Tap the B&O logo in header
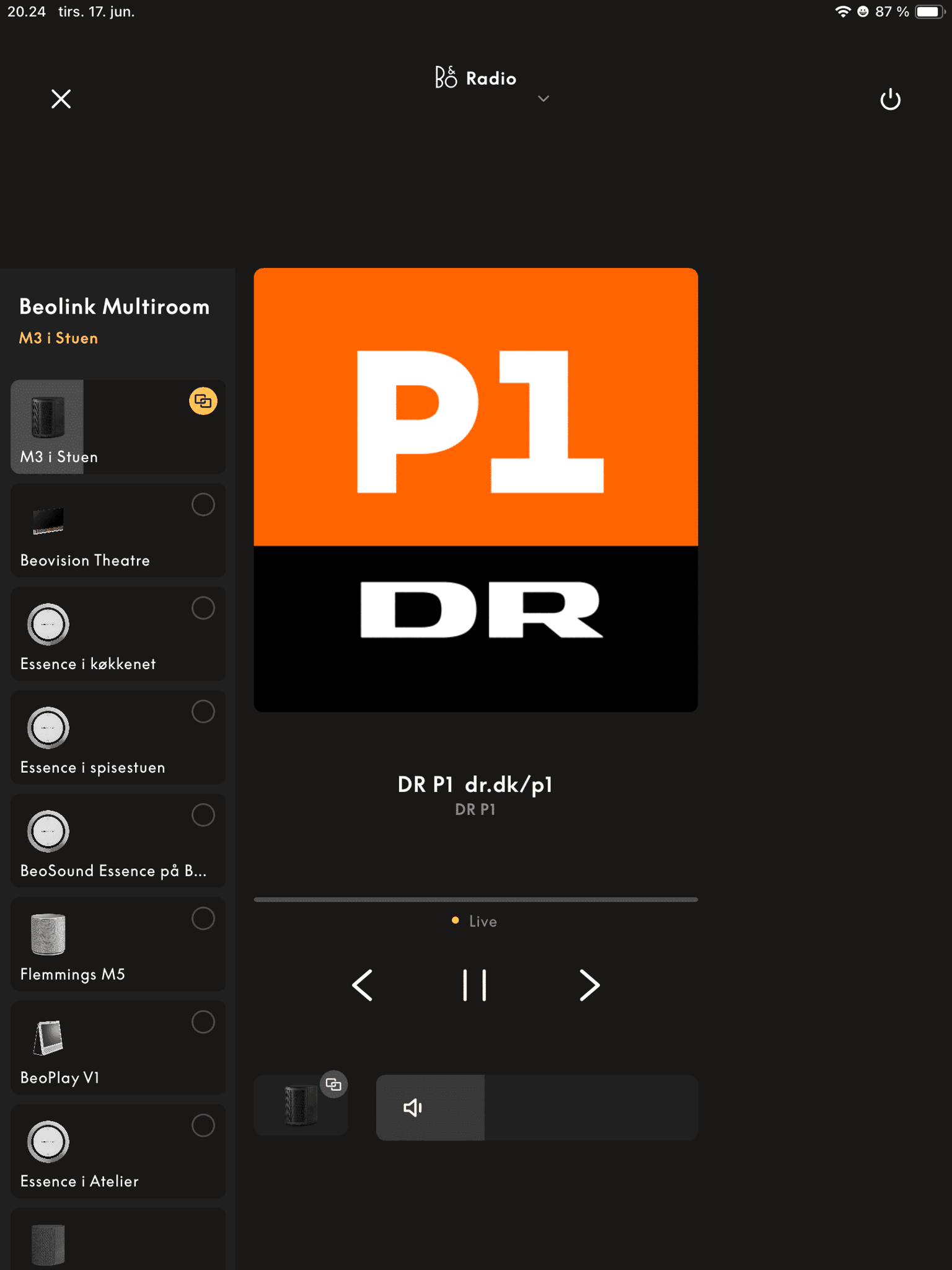Viewport: 952px width, 1270px height. pyautogui.click(x=446, y=78)
